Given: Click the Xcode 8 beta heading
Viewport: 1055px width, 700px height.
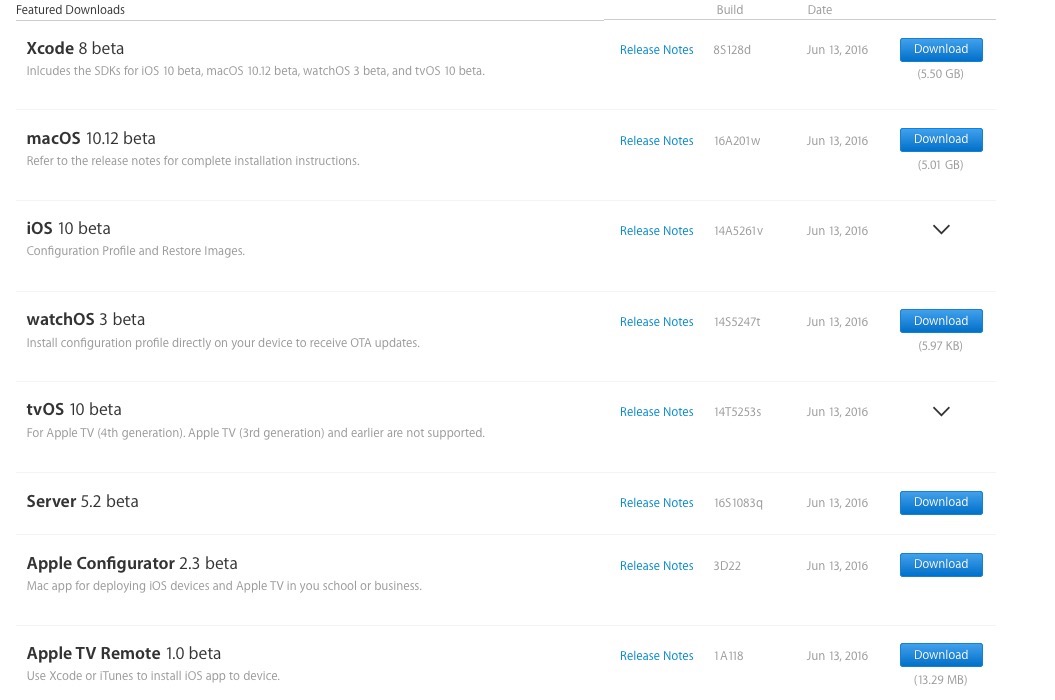Looking at the screenshot, I should (75, 48).
